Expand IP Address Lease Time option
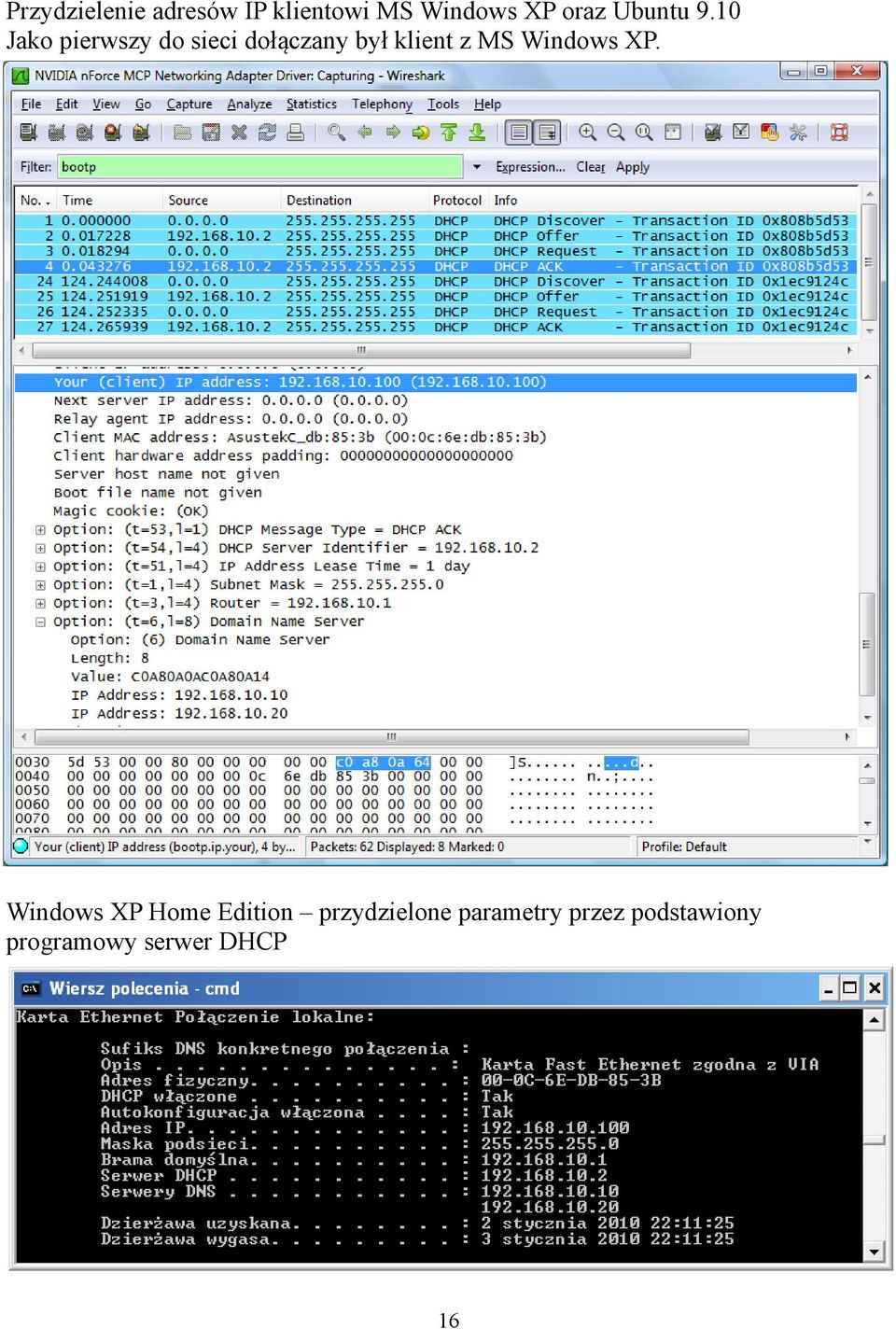This screenshot has width=896, height=1329. (40, 567)
